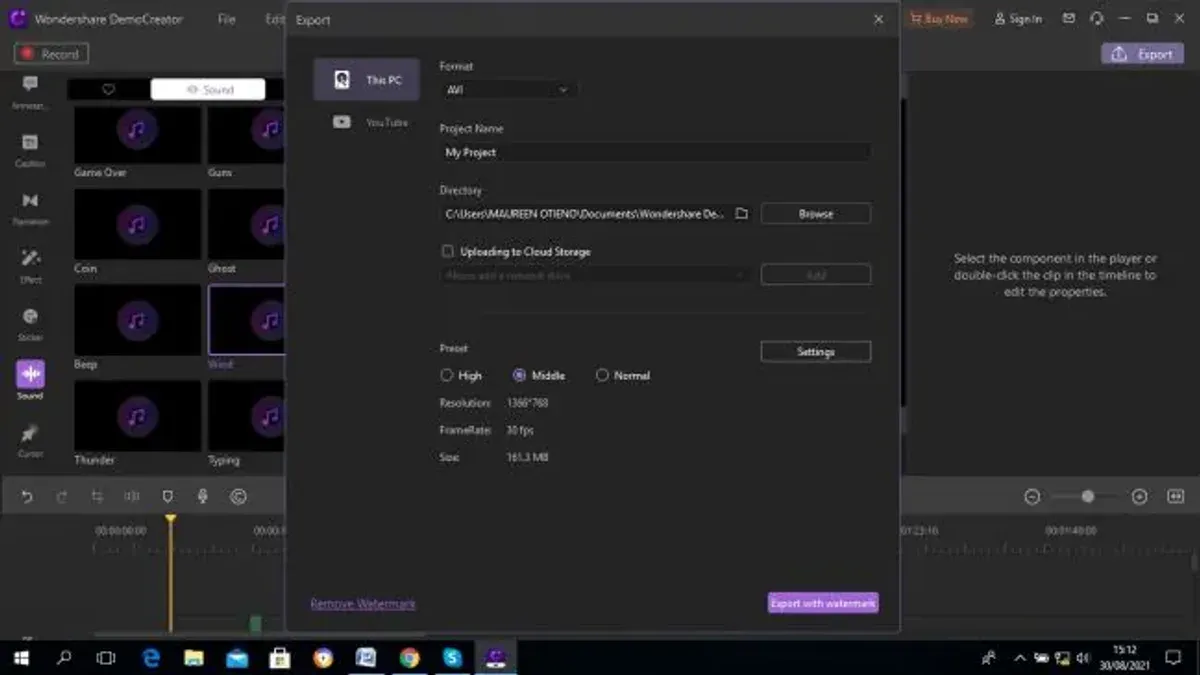Click the Remove Watermark link
1200x675 pixels.
[363, 604]
